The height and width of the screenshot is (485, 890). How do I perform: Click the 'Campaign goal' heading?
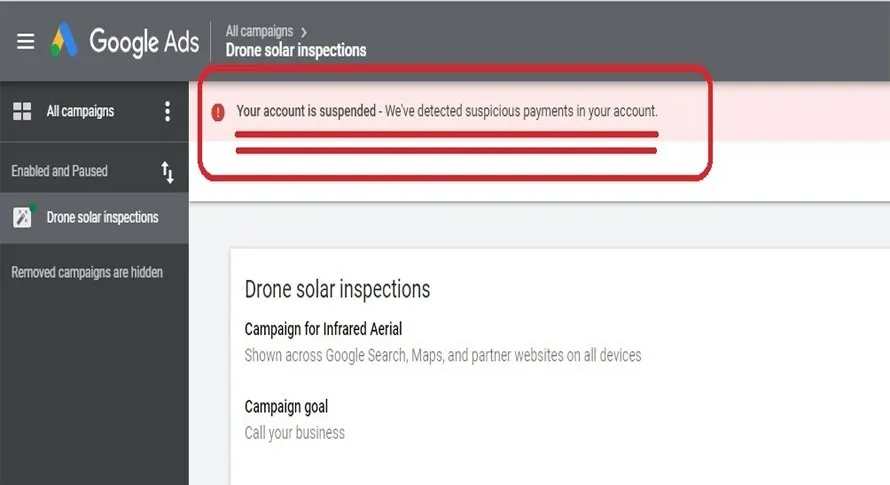286,407
